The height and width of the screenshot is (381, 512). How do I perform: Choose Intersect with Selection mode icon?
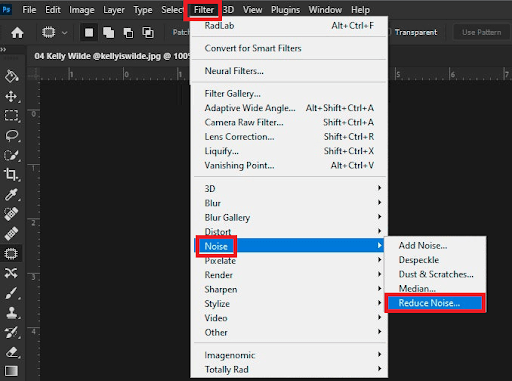(148, 33)
